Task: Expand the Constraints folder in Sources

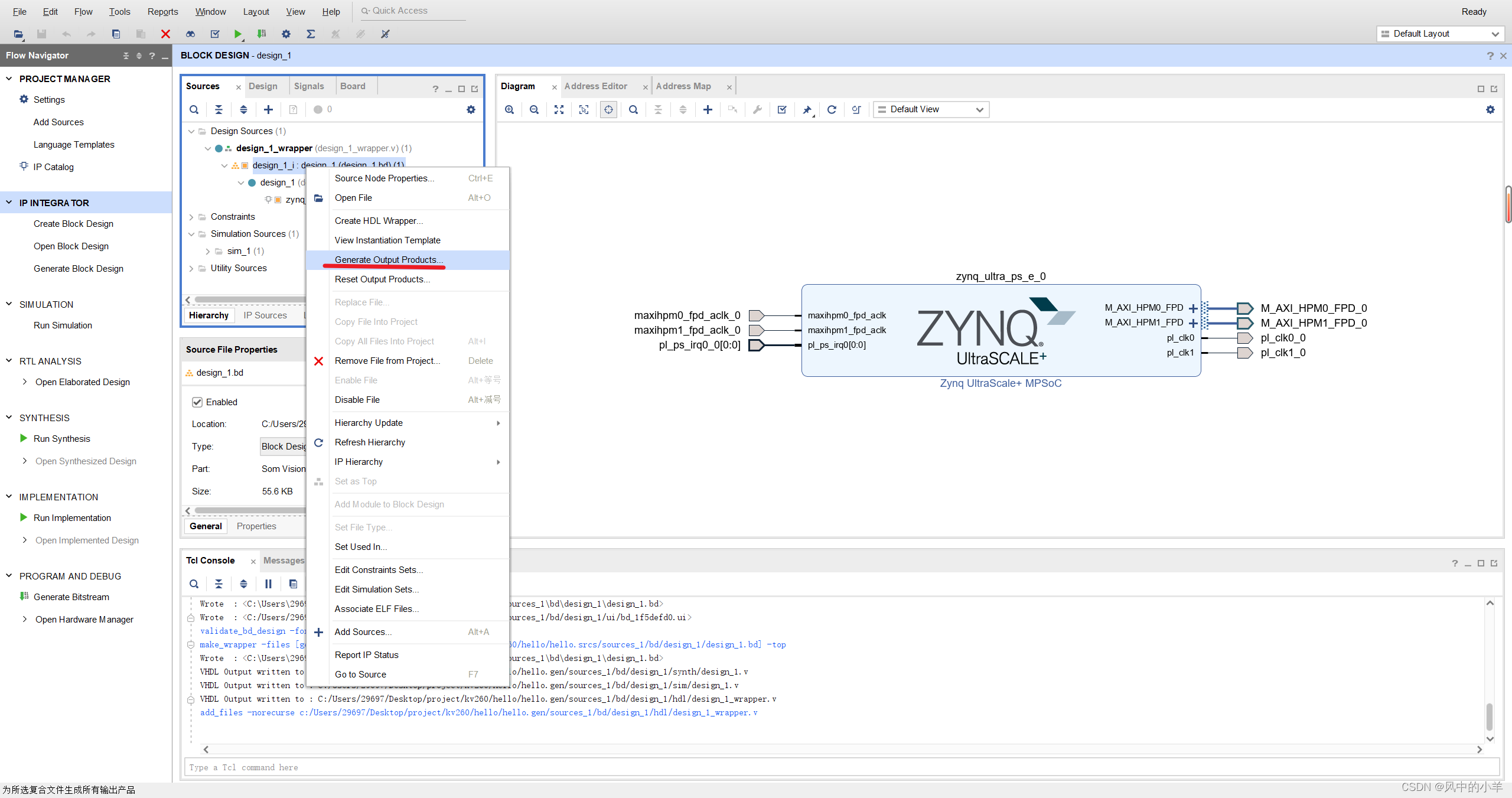Action: coord(191,217)
